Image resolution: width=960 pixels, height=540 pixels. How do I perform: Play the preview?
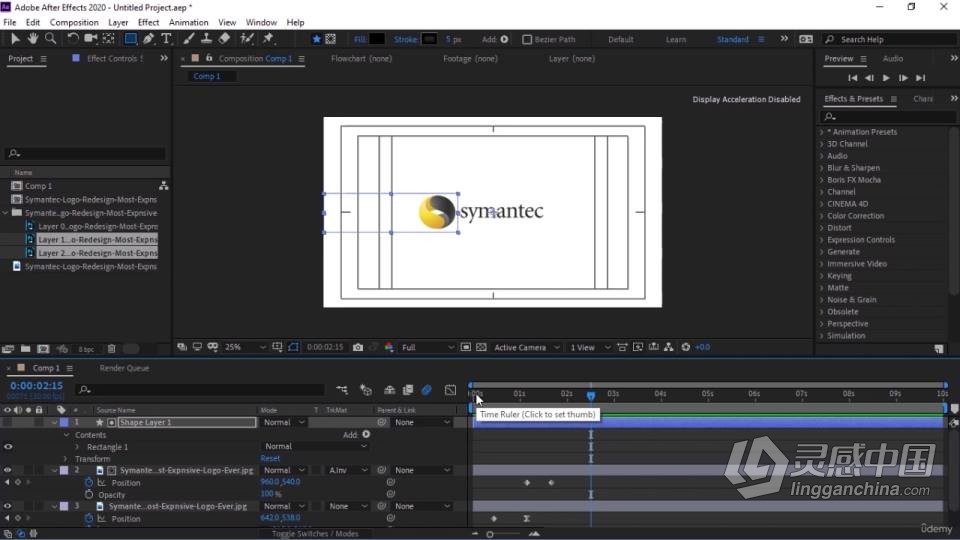coord(886,78)
